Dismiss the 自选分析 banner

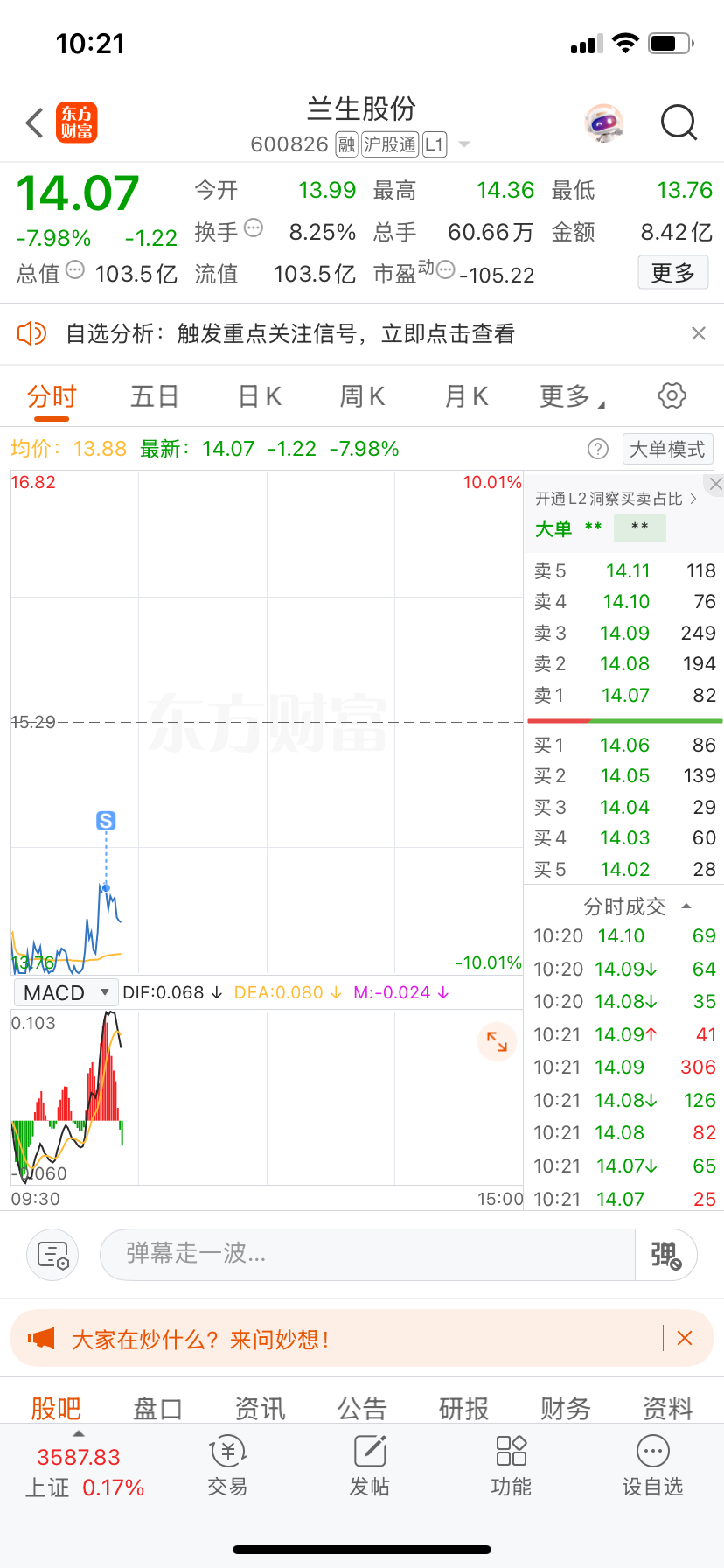699,333
